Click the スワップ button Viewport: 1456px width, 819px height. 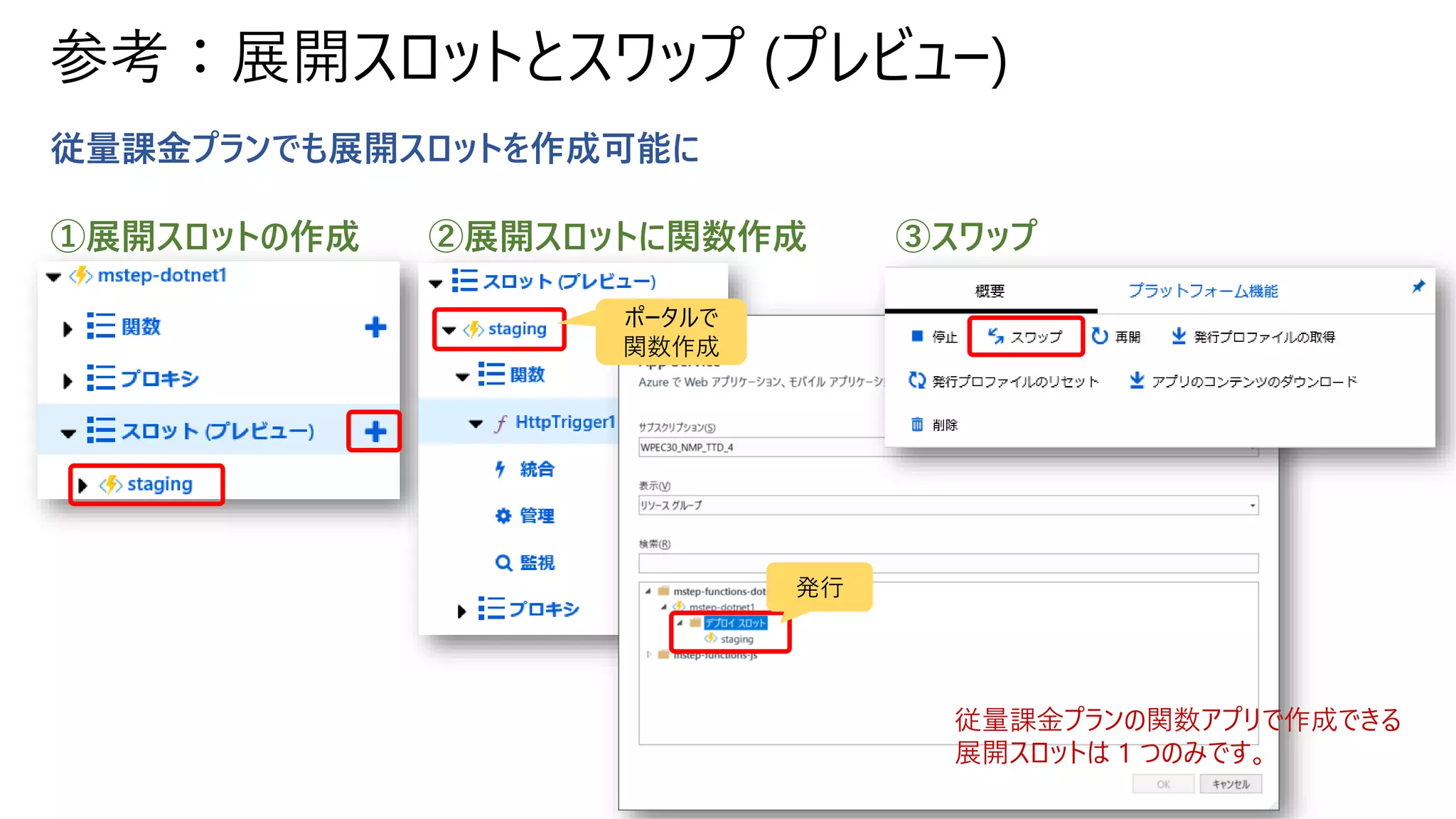[x=1025, y=336]
